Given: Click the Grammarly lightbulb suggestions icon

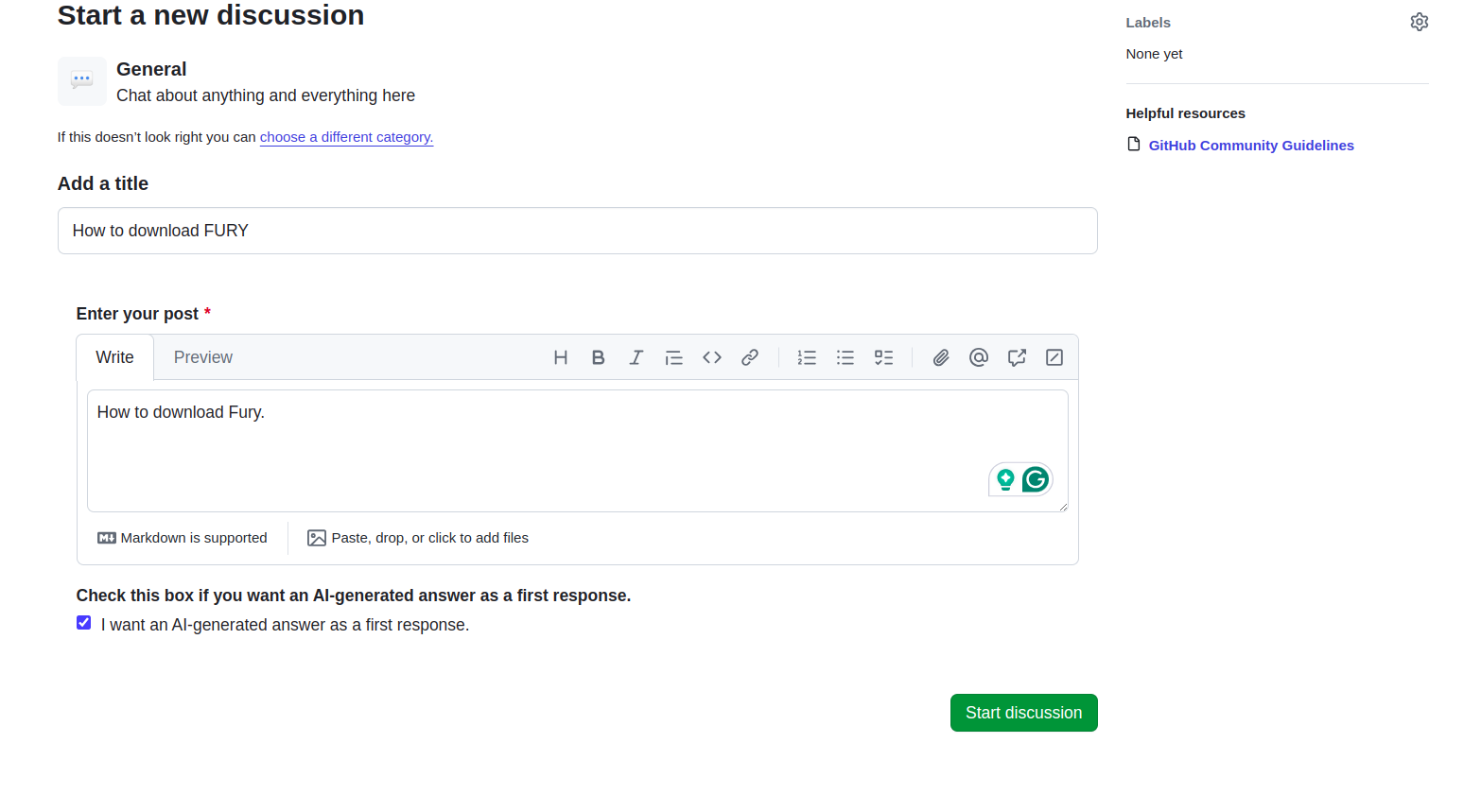Looking at the screenshot, I should 1005,480.
